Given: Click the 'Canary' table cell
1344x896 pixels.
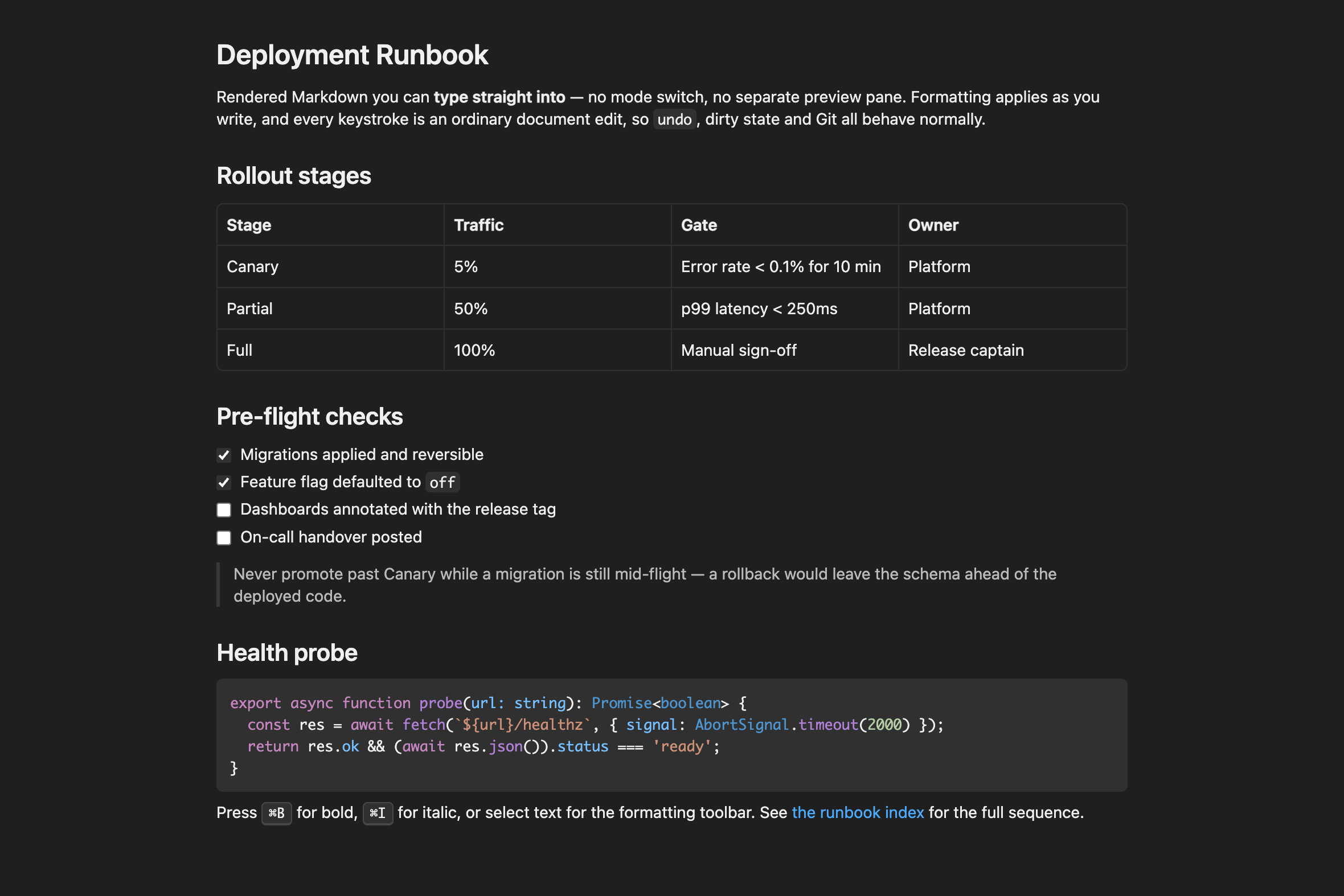Looking at the screenshot, I should pyautogui.click(x=330, y=267).
